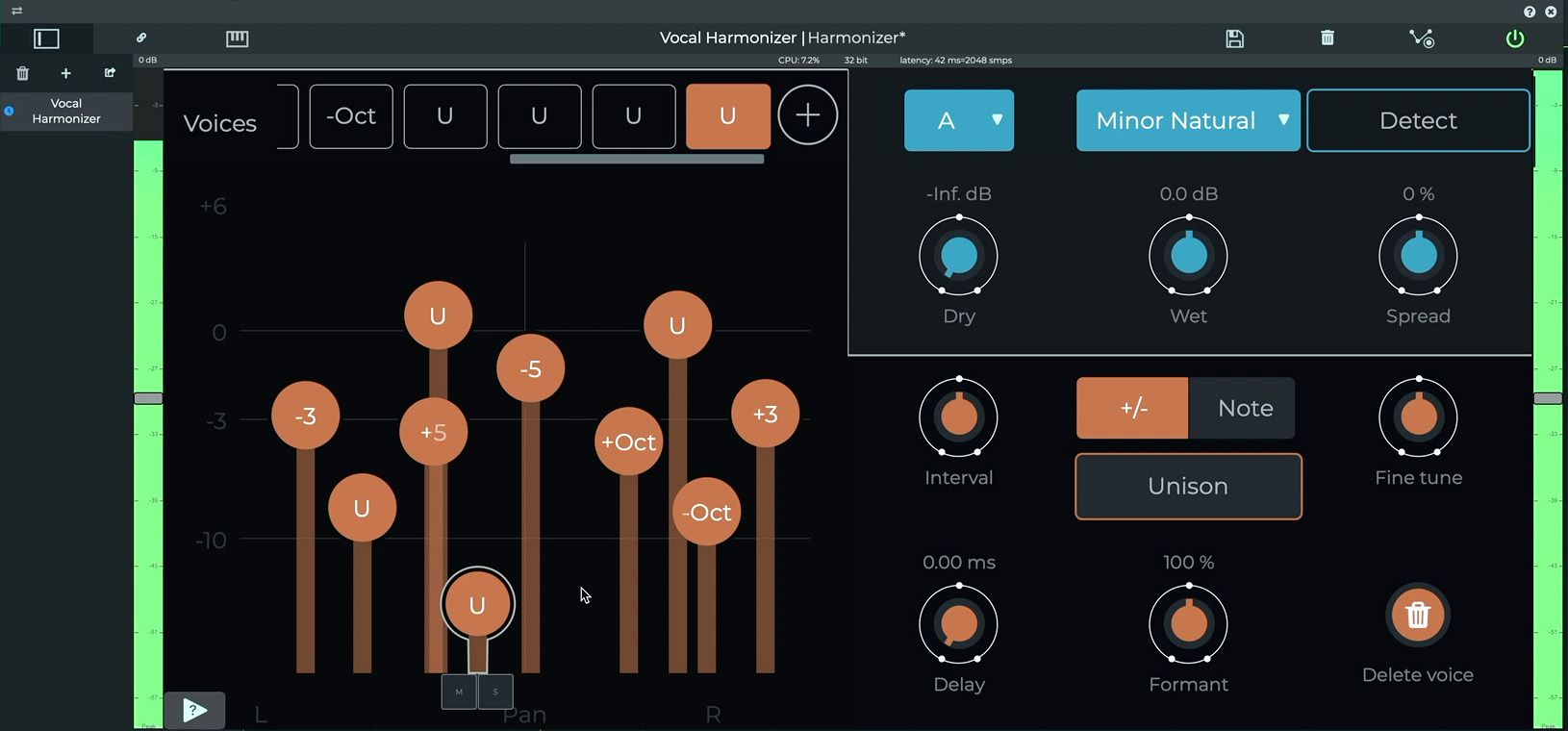
Task: Select first U voice tab after -Oct
Action: pos(445,116)
